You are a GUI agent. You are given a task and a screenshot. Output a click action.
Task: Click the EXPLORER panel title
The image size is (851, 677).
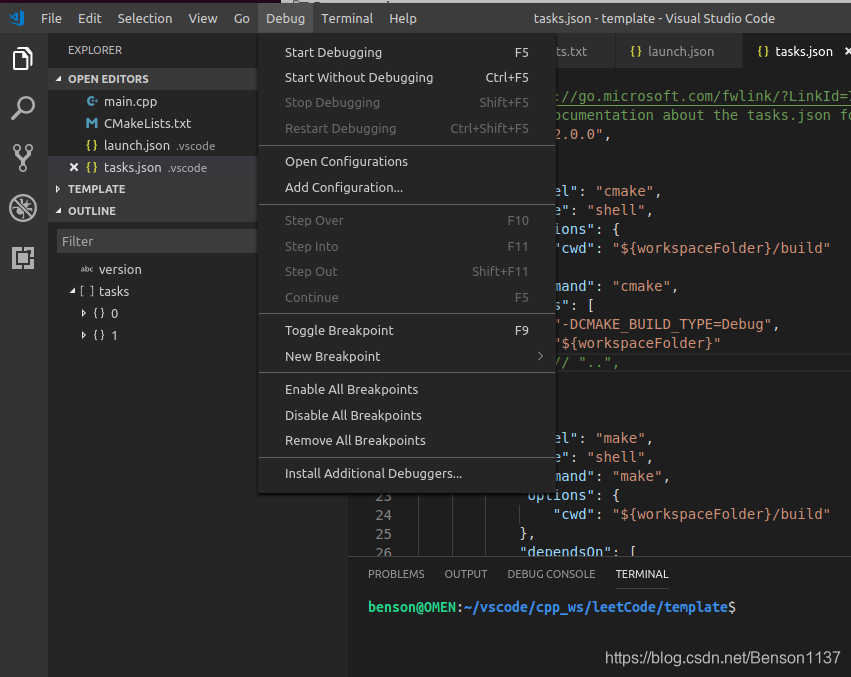[x=95, y=50]
